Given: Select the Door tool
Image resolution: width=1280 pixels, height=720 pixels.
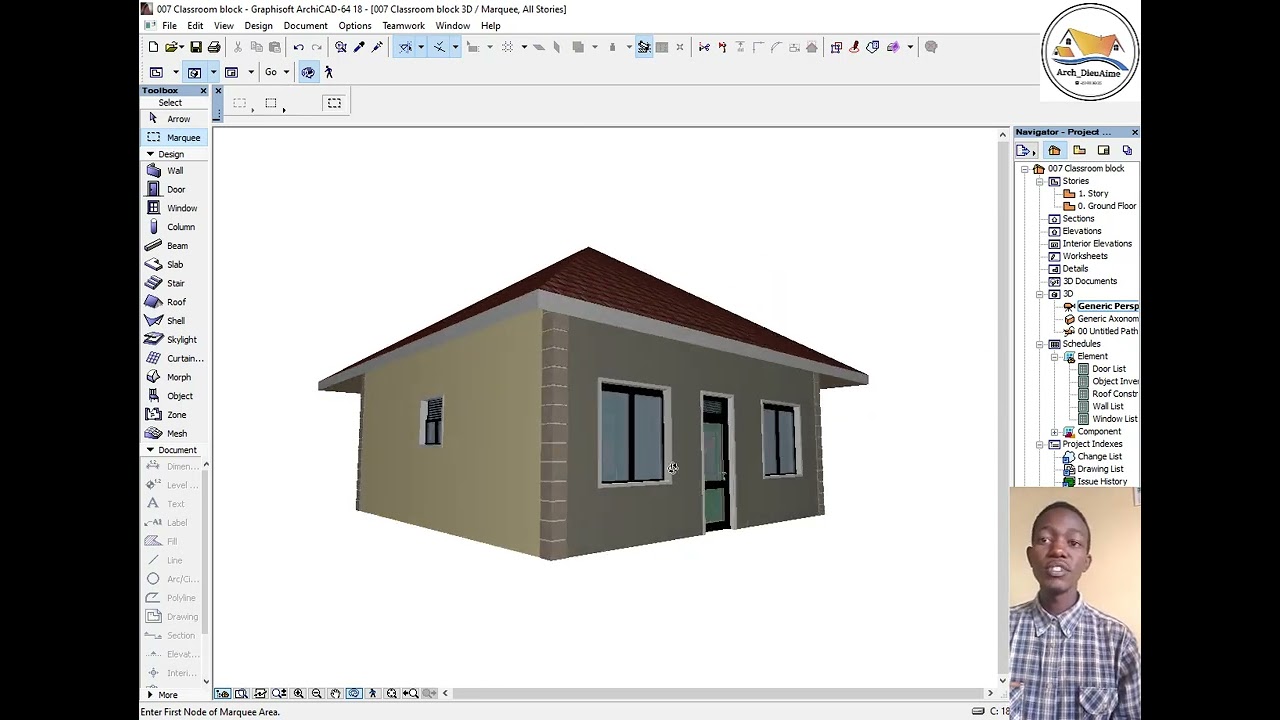Looking at the screenshot, I should (175, 189).
